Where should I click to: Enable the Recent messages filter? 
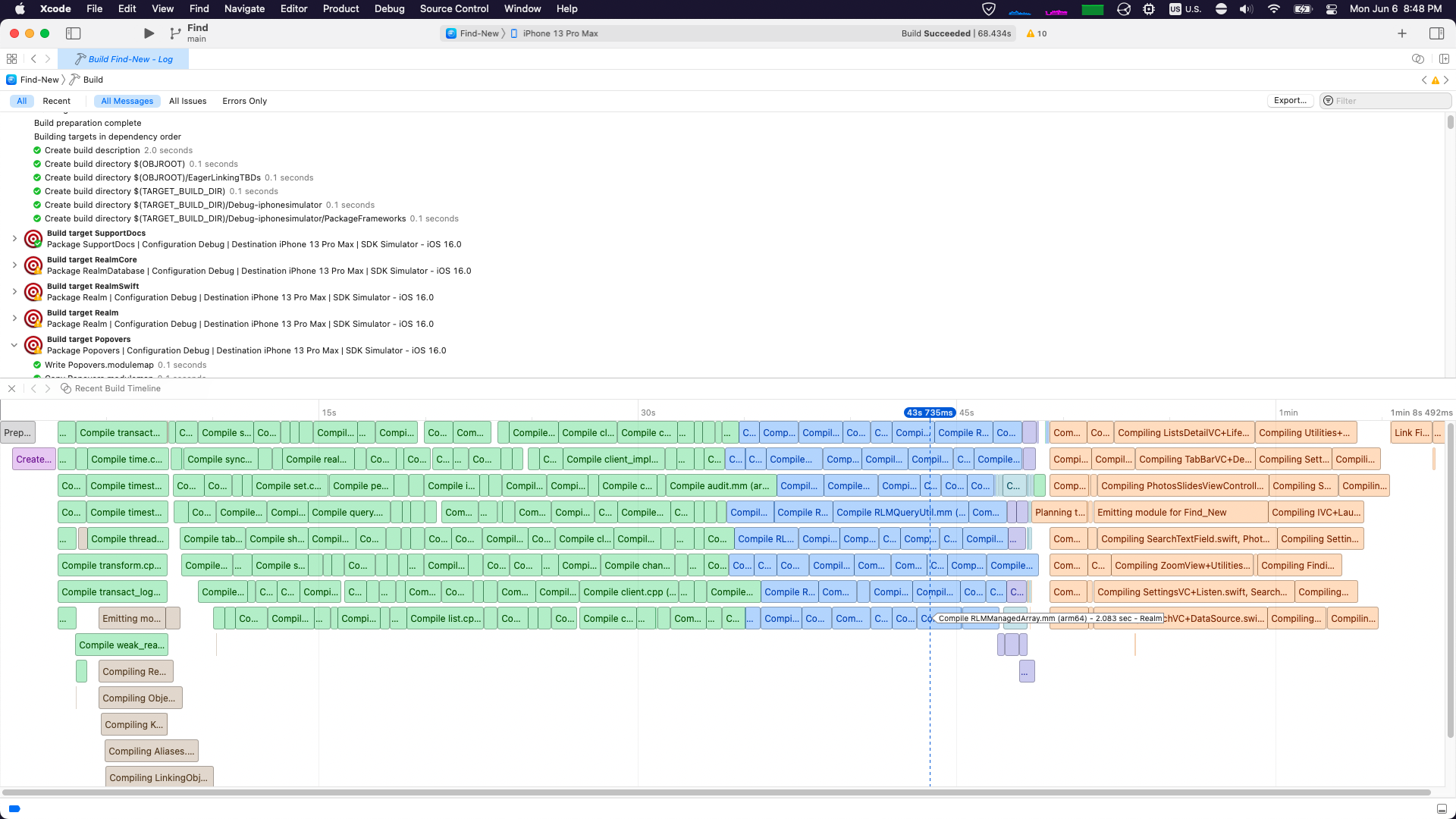pyautogui.click(x=57, y=101)
